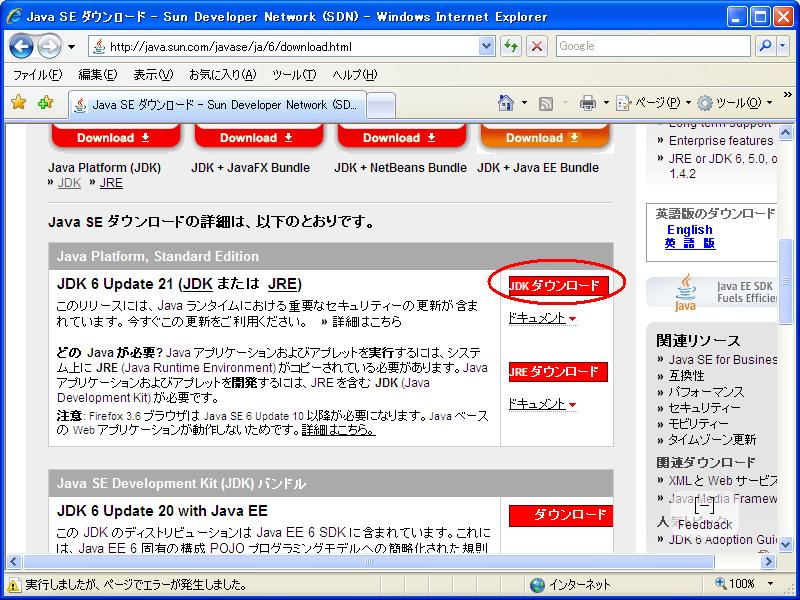Click the Favorites Center star icon
800x600 pixels.
pos(18,103)
